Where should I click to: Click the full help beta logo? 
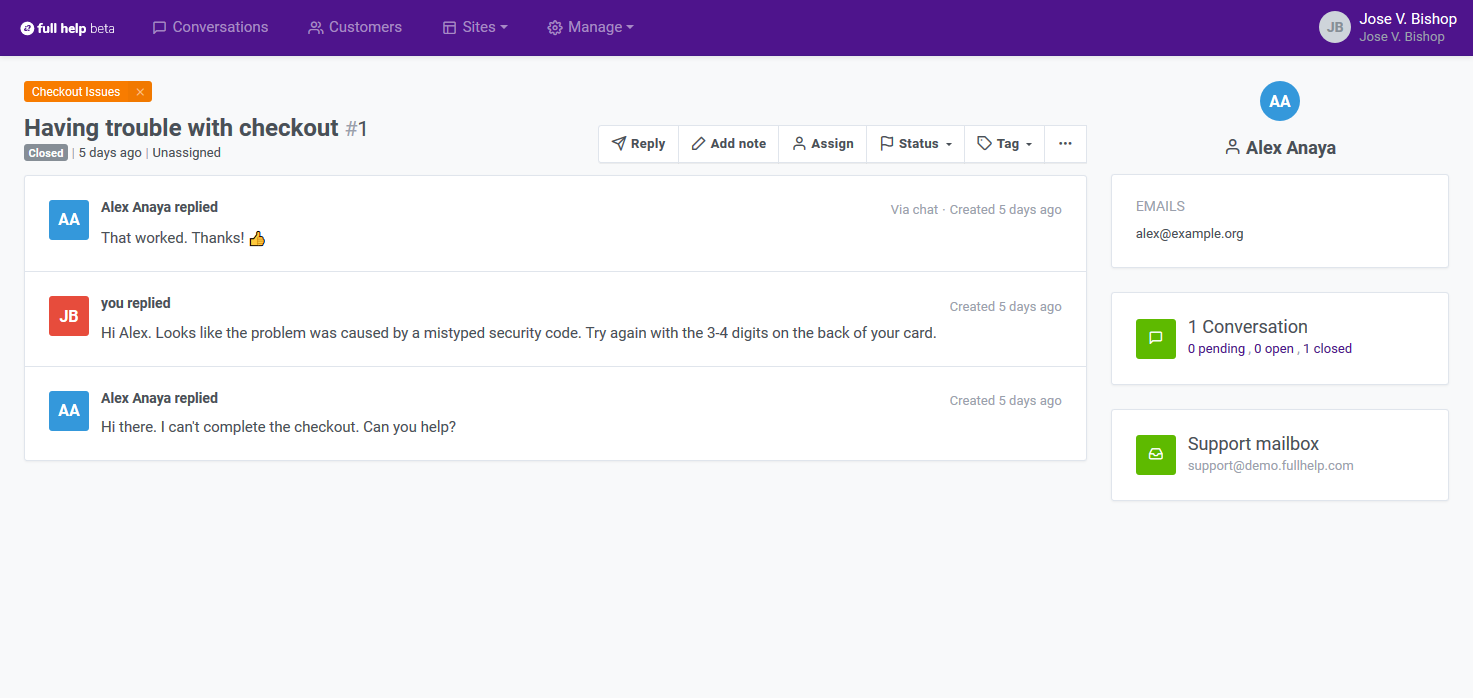click(x=68, y=28)
